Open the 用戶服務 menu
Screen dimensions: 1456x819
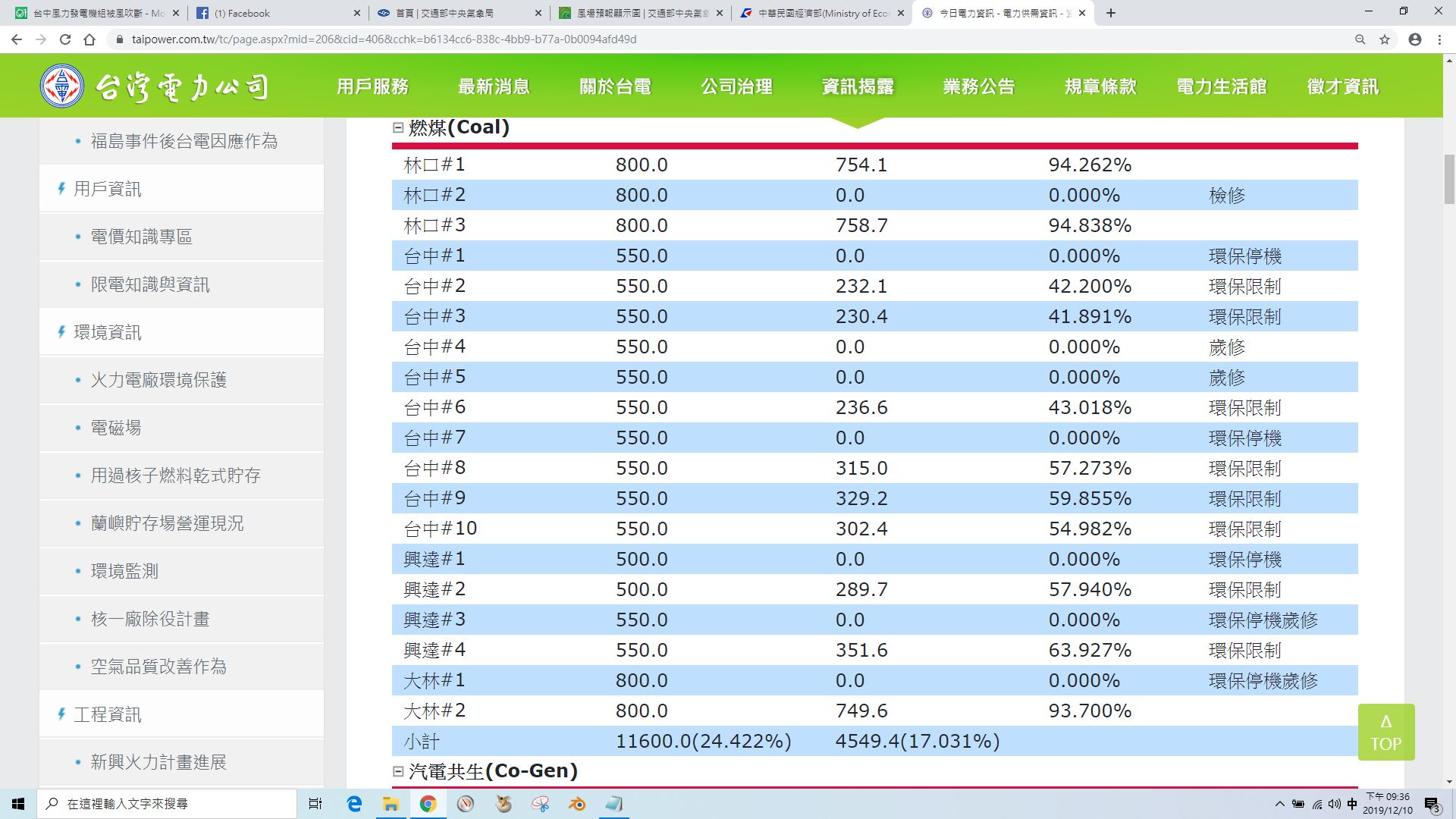[x=373, y=86]
